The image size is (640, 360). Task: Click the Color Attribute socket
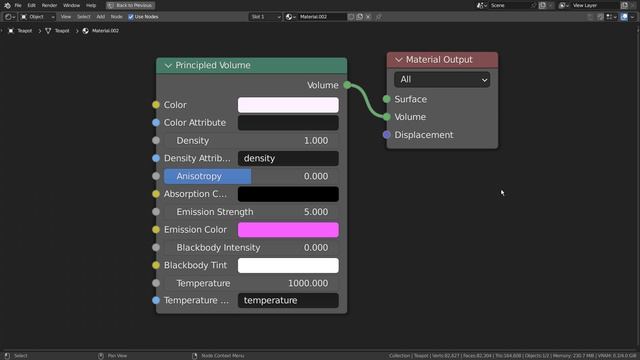pyautogui.click(x=156, y=122)
